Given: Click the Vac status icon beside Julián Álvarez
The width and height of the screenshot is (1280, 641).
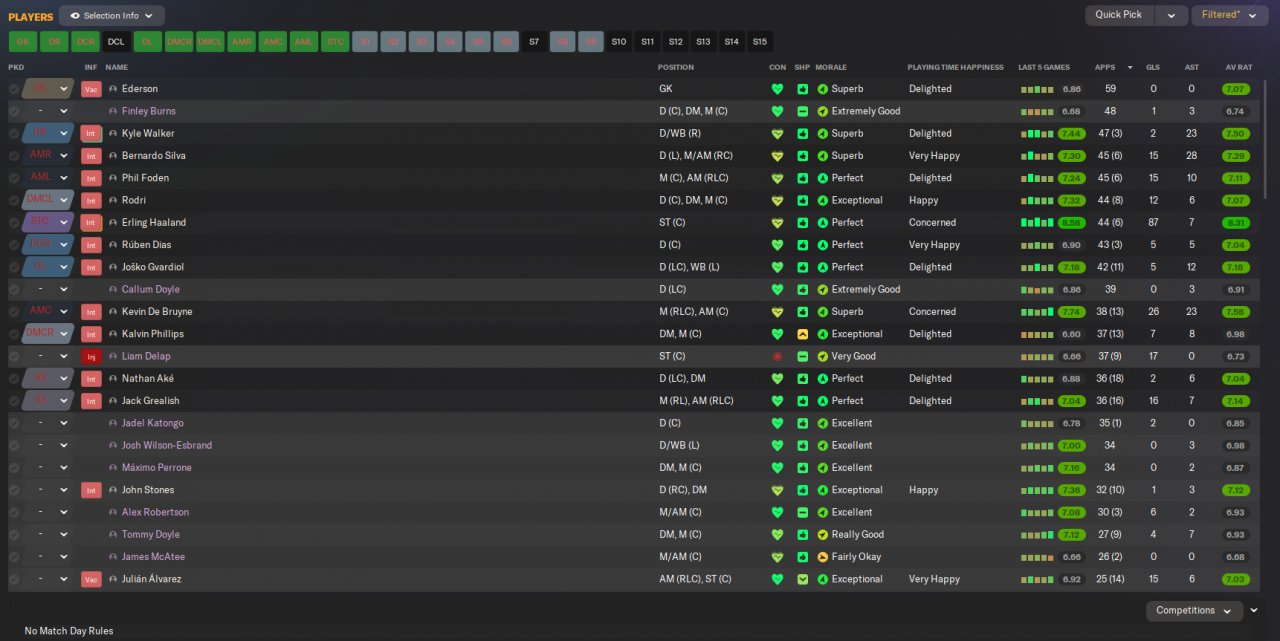Looking at the screenshot, I should [91, 579].
